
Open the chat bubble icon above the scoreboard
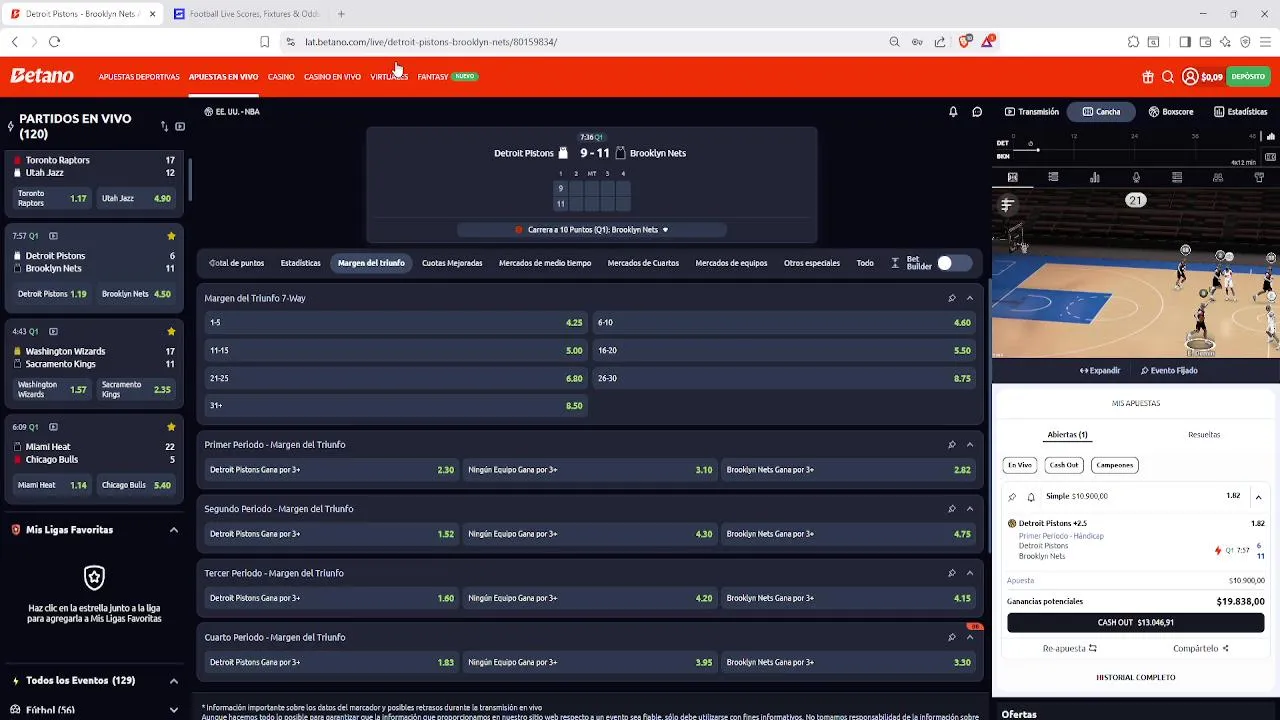(x=977, y=112)
